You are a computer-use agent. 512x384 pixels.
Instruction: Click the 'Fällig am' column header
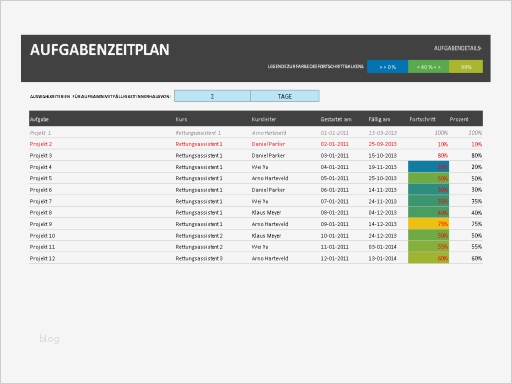pos(379,119)
